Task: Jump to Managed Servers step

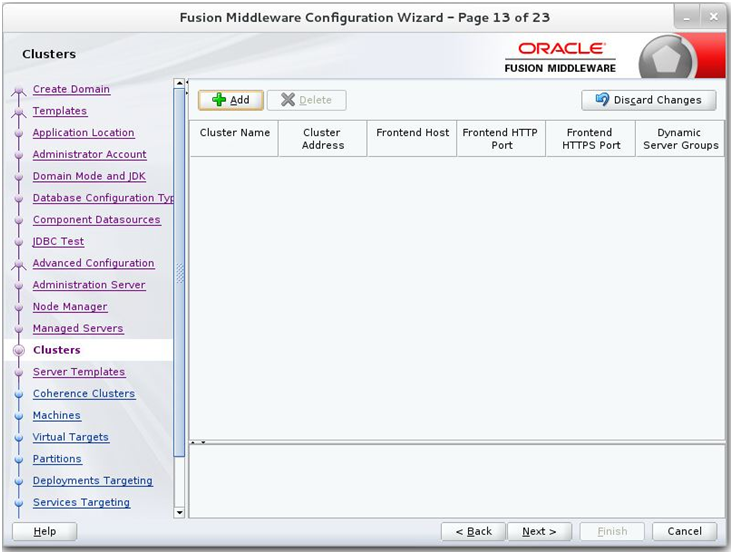Action: coord(78,329)
